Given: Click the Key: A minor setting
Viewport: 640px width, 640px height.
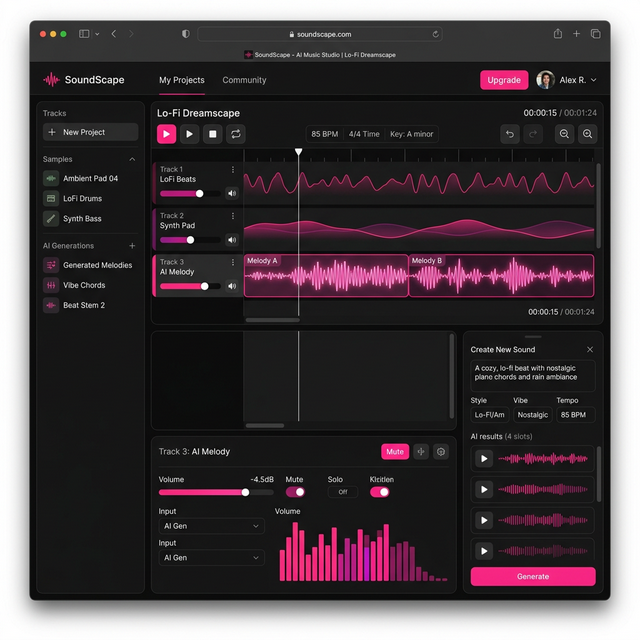Looking at the screenshot, I should pyautogui.click(x=411, y=134).
